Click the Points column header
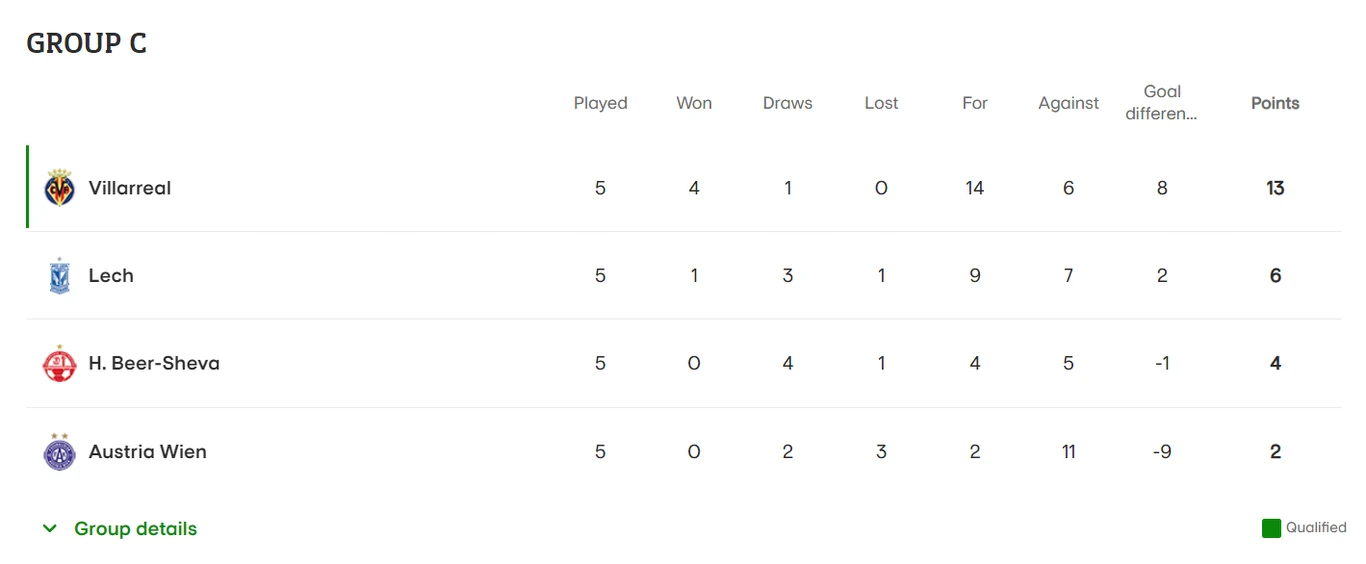Screen dimensions: 1366x564 coord(1275,103)
